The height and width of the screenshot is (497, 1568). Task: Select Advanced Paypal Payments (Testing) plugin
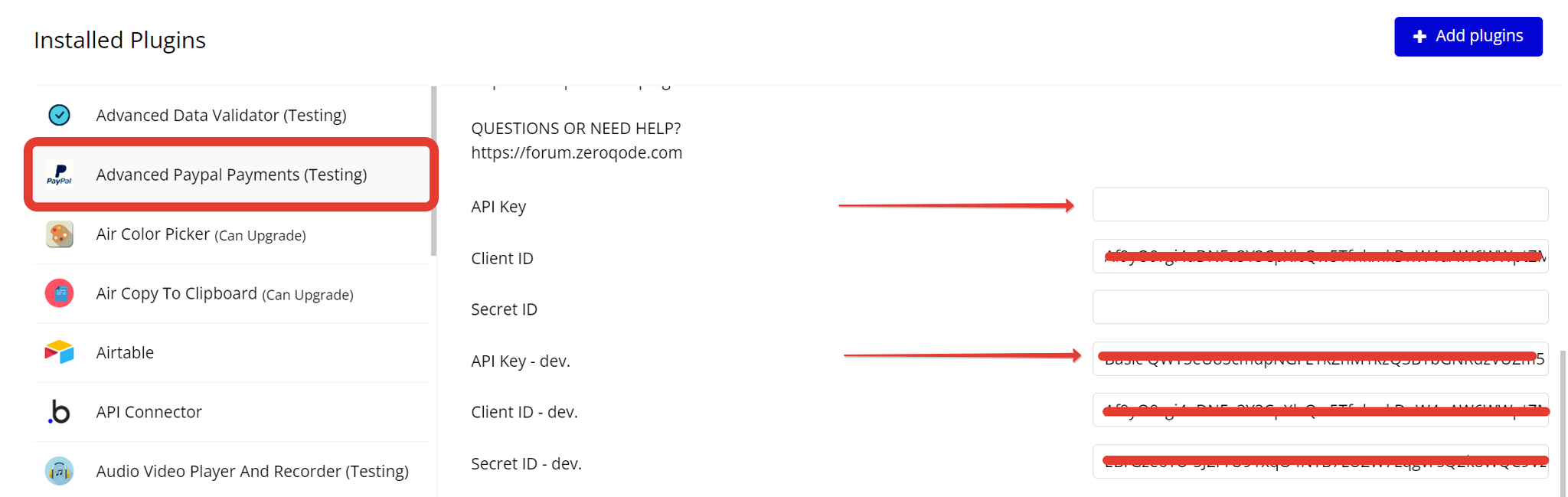[x=231, y=175]
